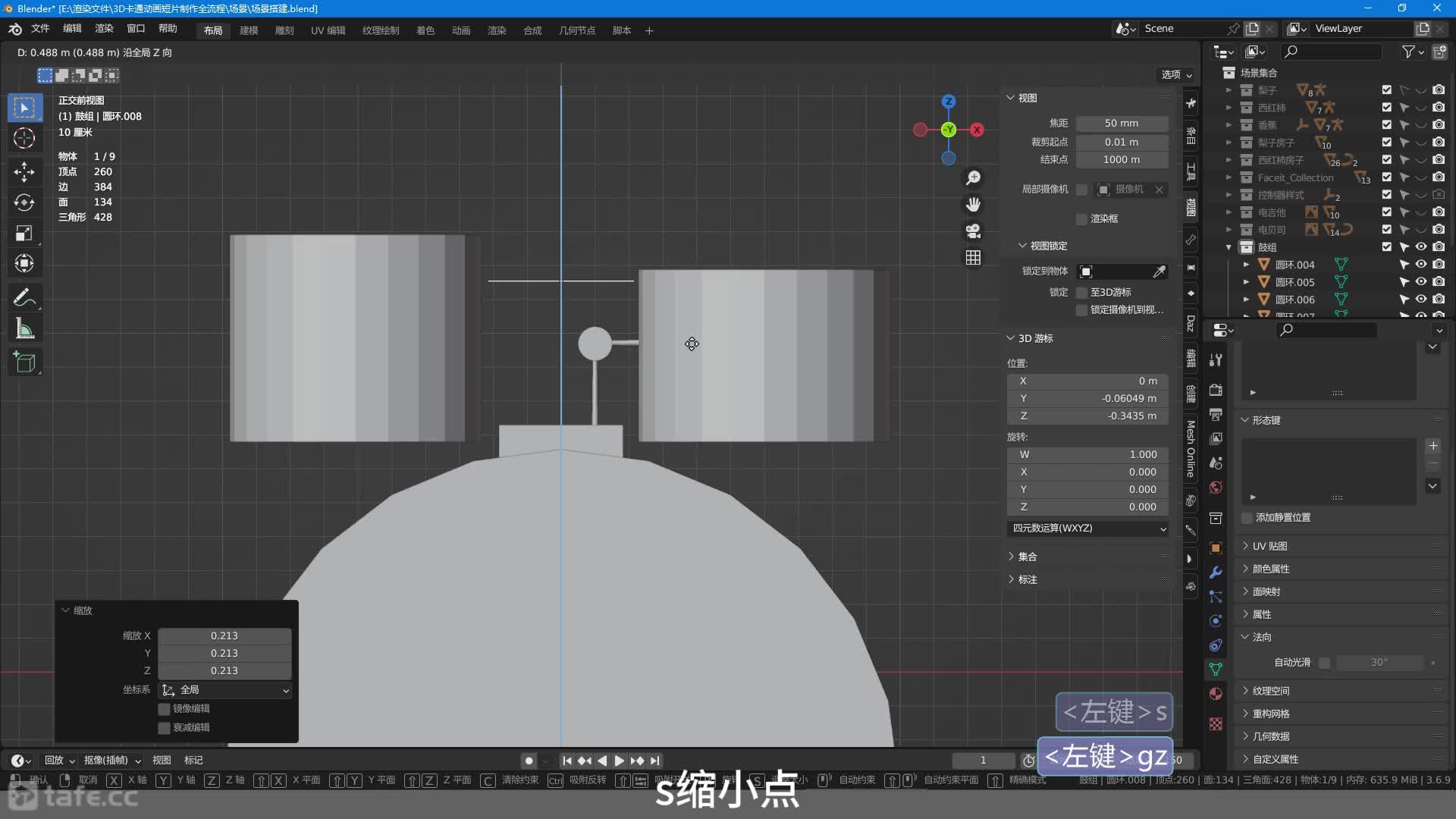Expand the 标注 panel
Viewport: 1456px width, 819px height.
1011,579
